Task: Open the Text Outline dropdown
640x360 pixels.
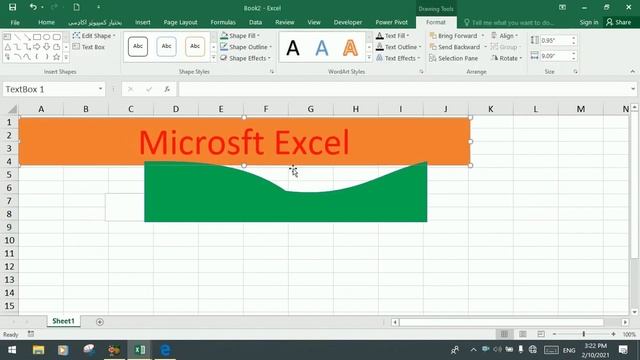Action: (x=398, y=47)
